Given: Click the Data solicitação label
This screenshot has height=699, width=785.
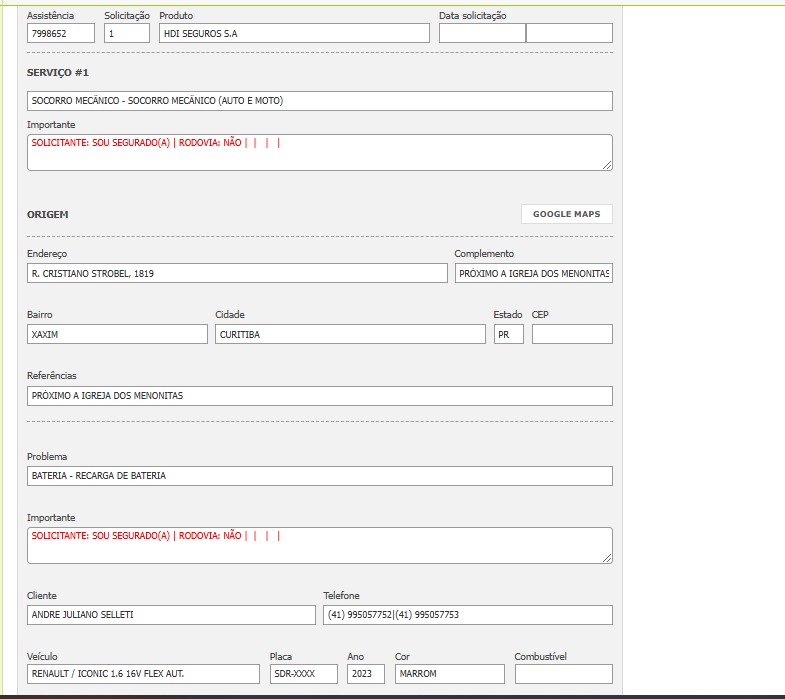Looking at the screenshot, I should 473,16.
